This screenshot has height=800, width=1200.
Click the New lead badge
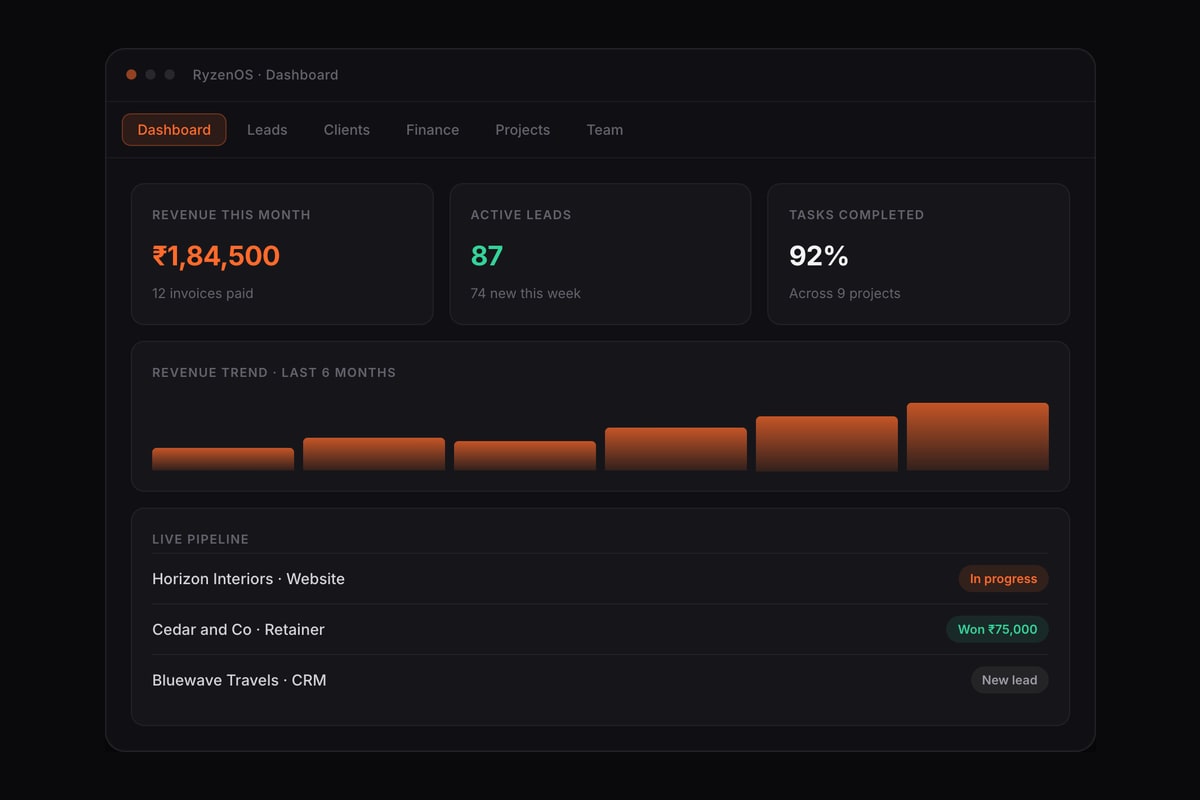coord(1009,680)
